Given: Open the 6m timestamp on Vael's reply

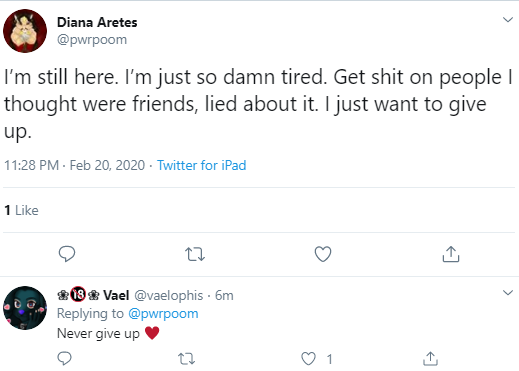Looking at the screenshot, I should pos(224,295).
